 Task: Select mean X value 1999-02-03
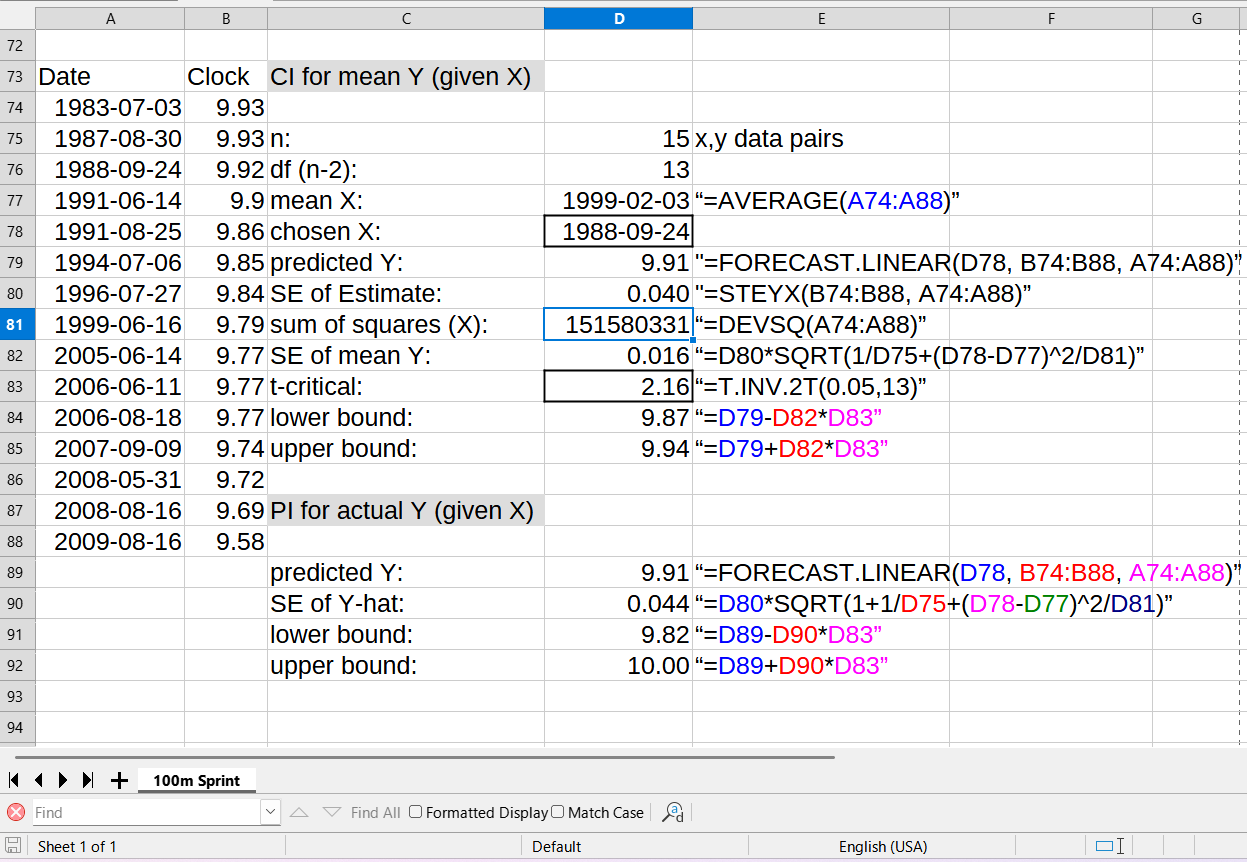[x=618, y=200]
